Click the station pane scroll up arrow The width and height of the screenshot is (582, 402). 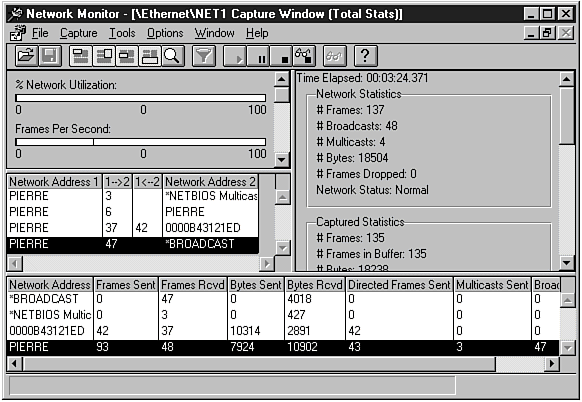coord(567,300)
